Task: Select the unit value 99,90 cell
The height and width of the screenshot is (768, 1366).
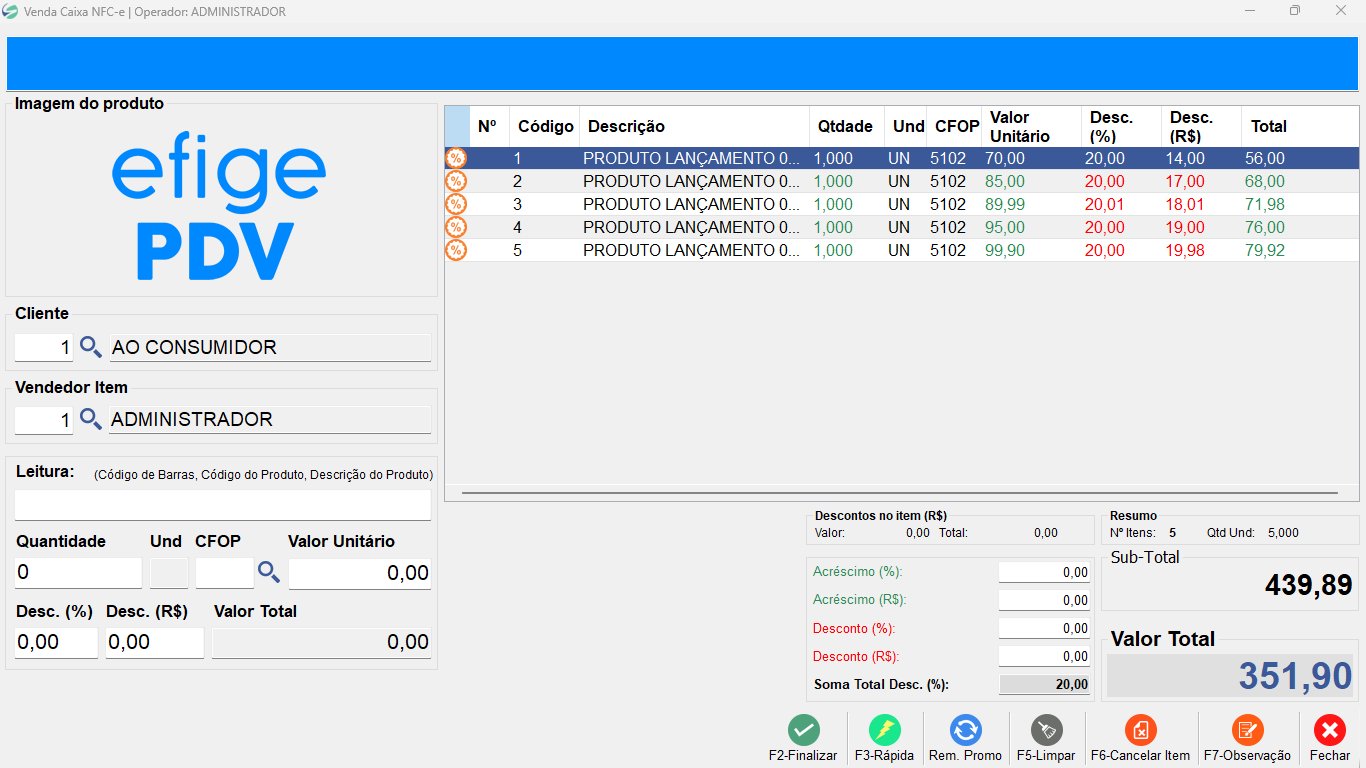Action: pyautogui.click(x=1031, y=250)
